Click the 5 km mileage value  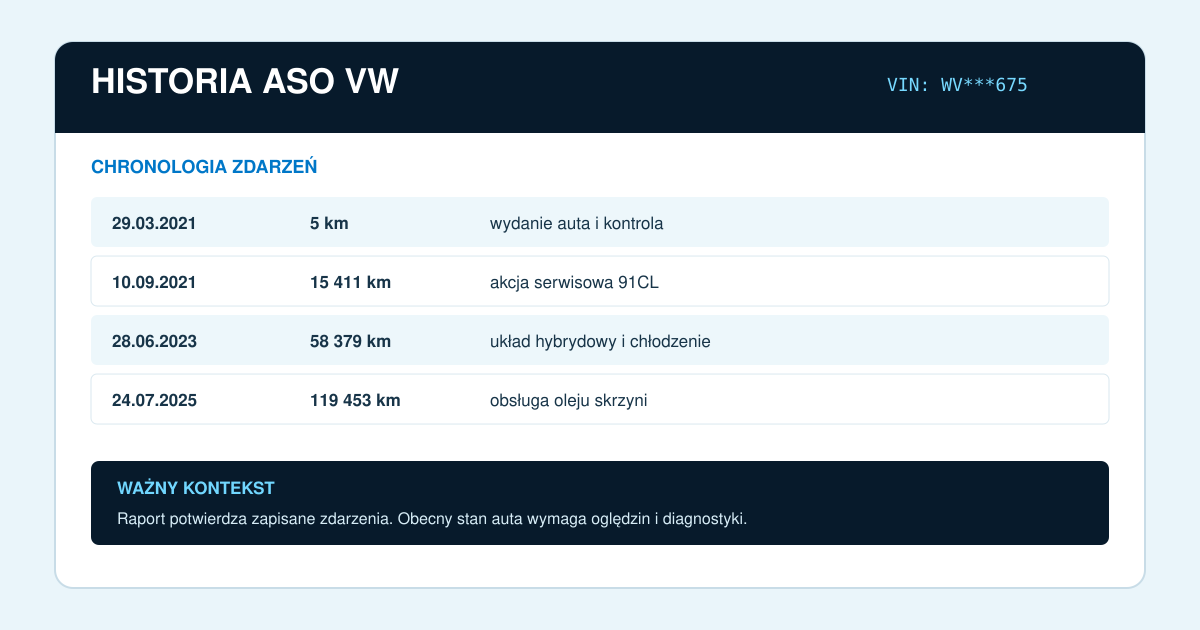[x=329, y=223]
